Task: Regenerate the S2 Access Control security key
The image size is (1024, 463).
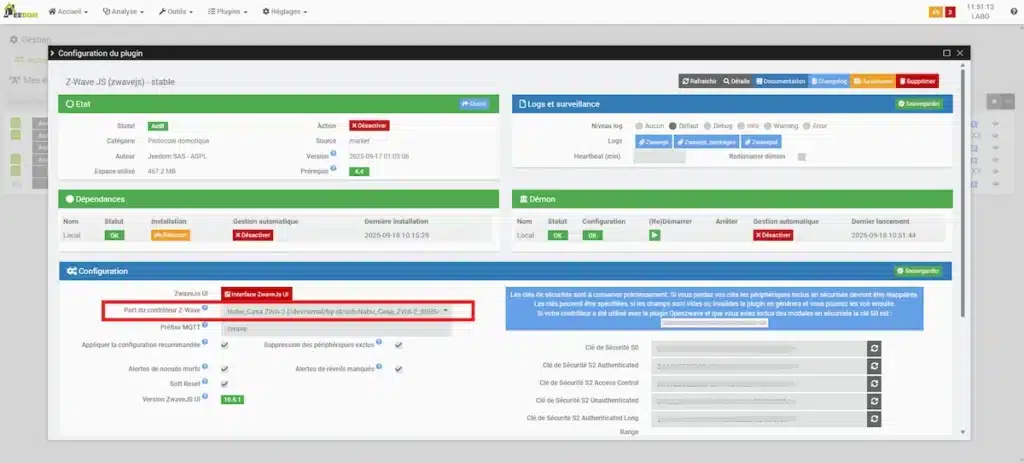Action: click(874, 383)
